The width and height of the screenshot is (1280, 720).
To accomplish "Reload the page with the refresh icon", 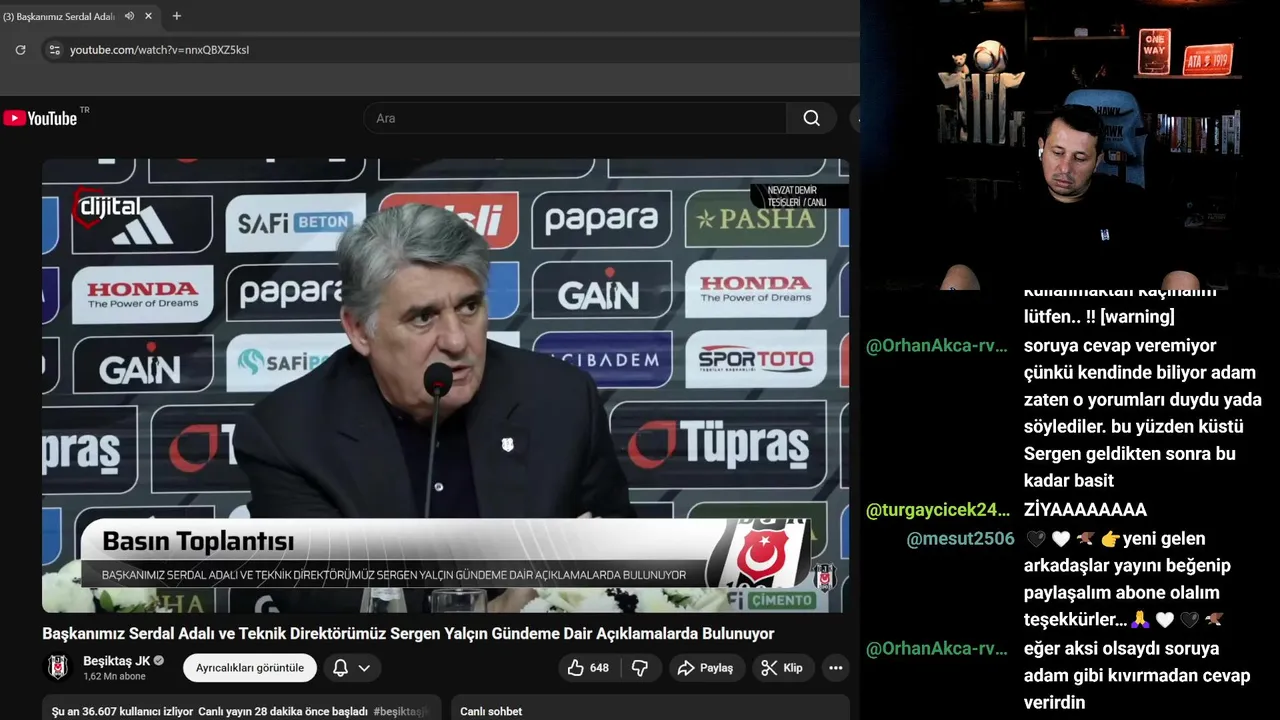I will (20, 49).
